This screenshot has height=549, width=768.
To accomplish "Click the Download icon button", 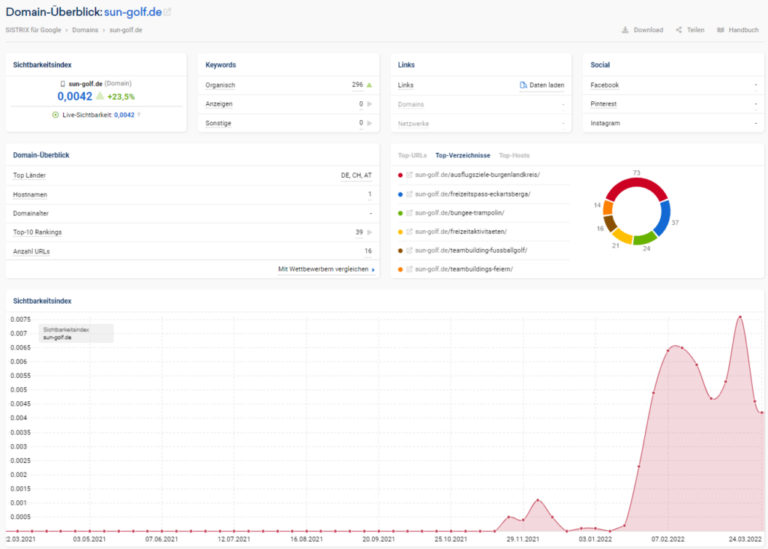I will point(625,30).
